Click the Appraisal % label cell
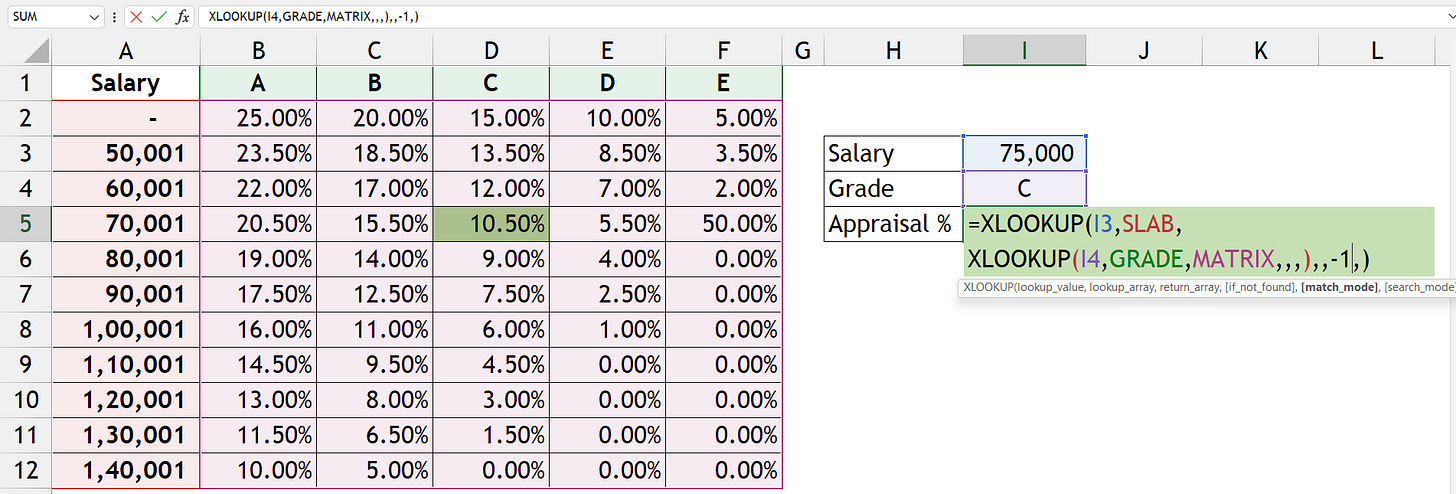1456x494 pixels. click(893, 224)
